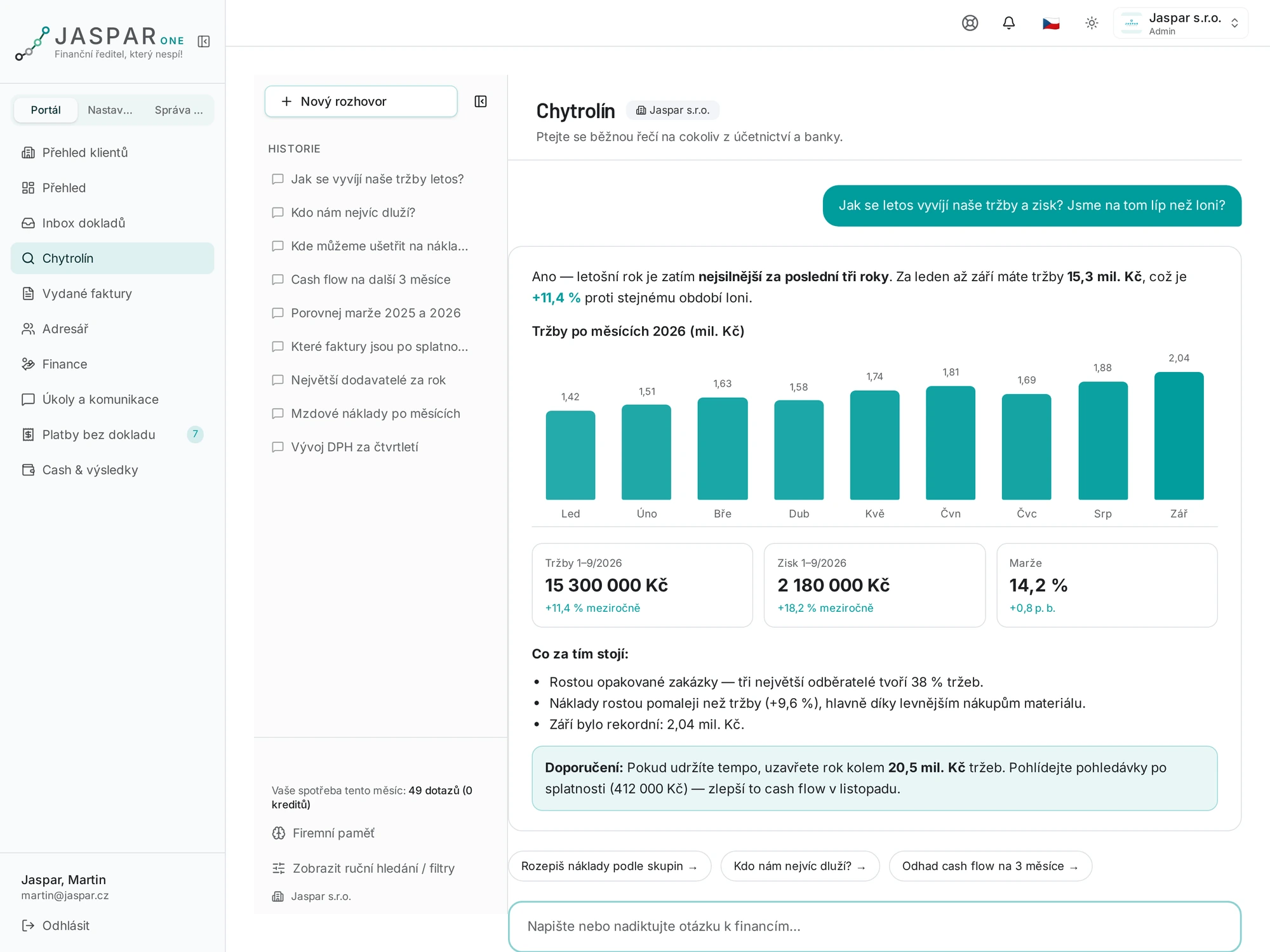
Task: Click the Zář bar in revenue chart
Action: pos(1179,436)
